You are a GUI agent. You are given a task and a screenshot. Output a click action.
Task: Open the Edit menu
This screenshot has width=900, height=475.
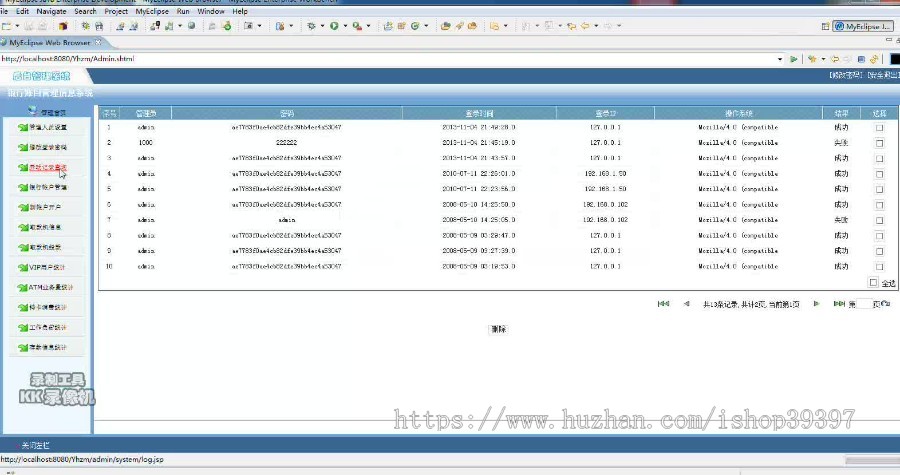pyautogui.click(x=22, y=11)
